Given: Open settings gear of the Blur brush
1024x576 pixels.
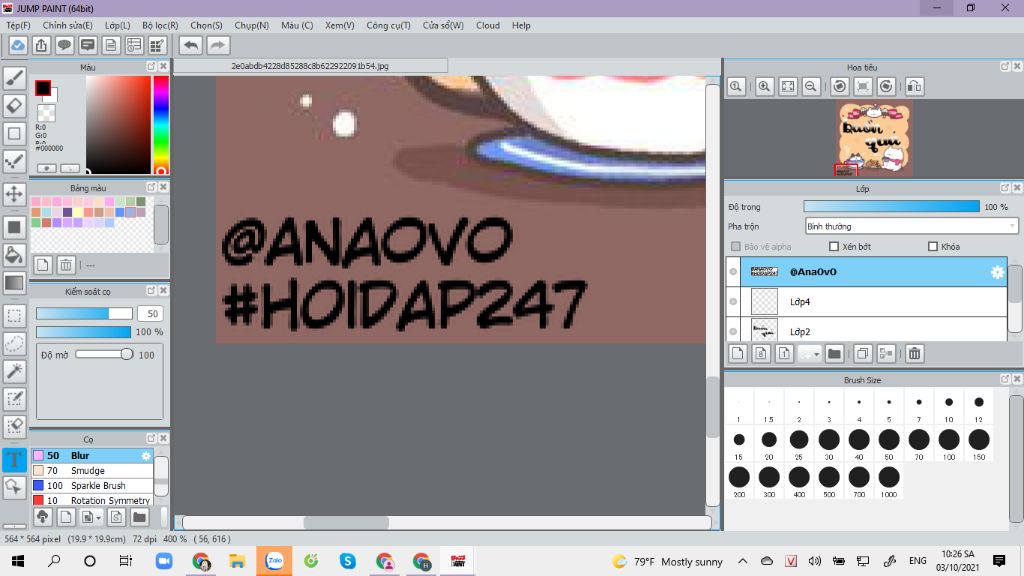Looking at the screenshot, I should (146, 456).
